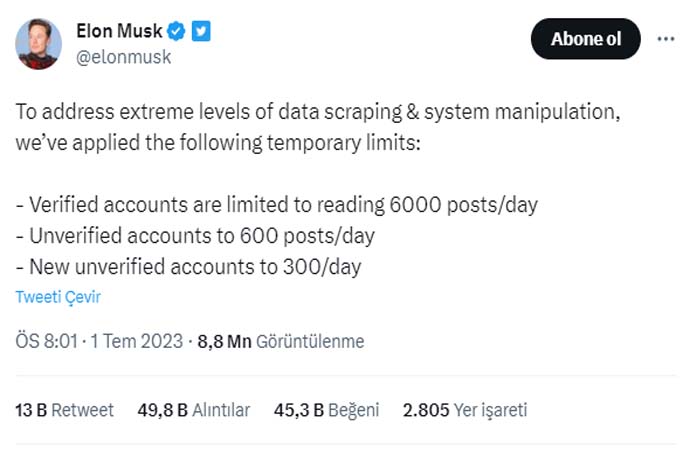Click Elon Musk's profile avatar
This screenshot has width=690, height=450.
(x=38, y=44)
